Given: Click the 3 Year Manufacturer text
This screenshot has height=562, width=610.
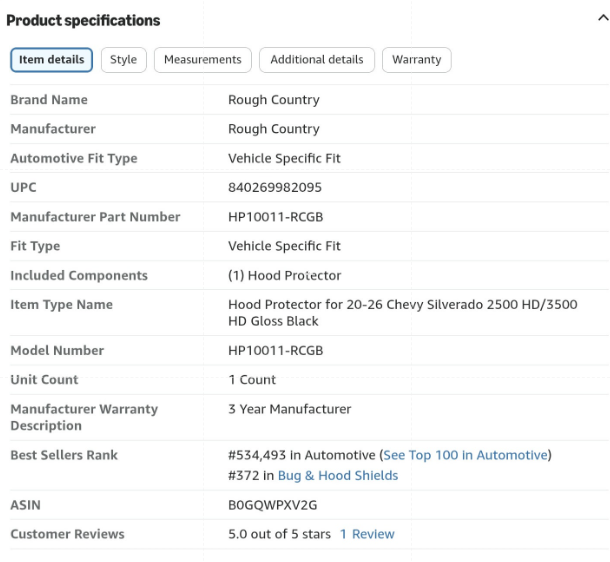Looking at the screenshot, I should [290, 409].
